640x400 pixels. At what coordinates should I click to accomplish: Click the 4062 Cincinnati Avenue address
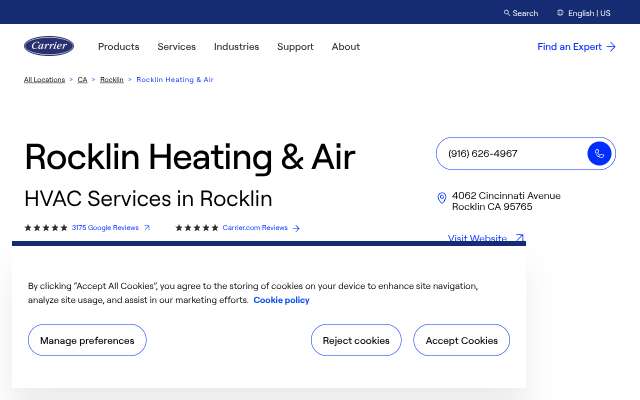point(506,201)
